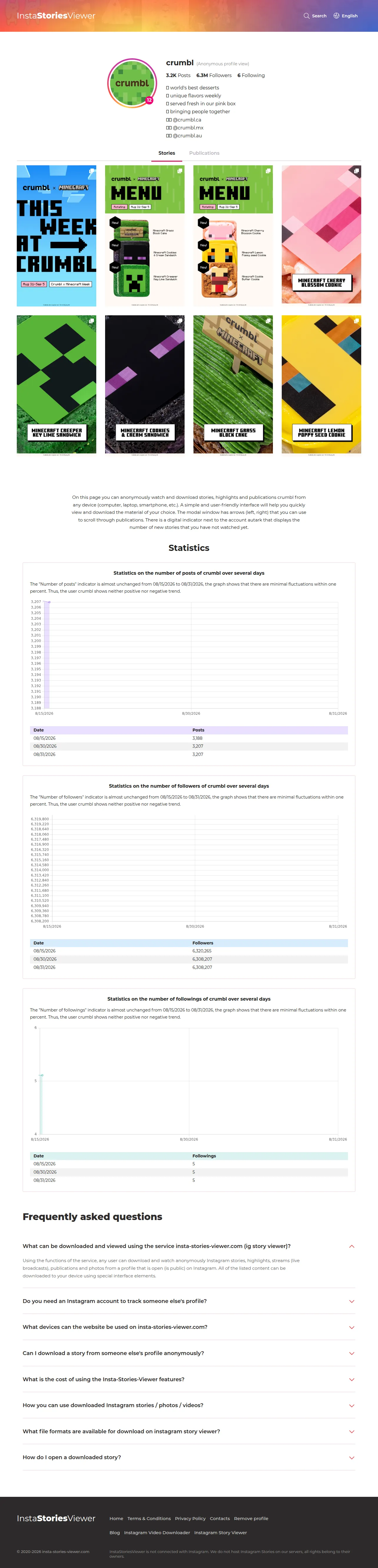Click multi-image icon on This Week story

coord(92,171)
